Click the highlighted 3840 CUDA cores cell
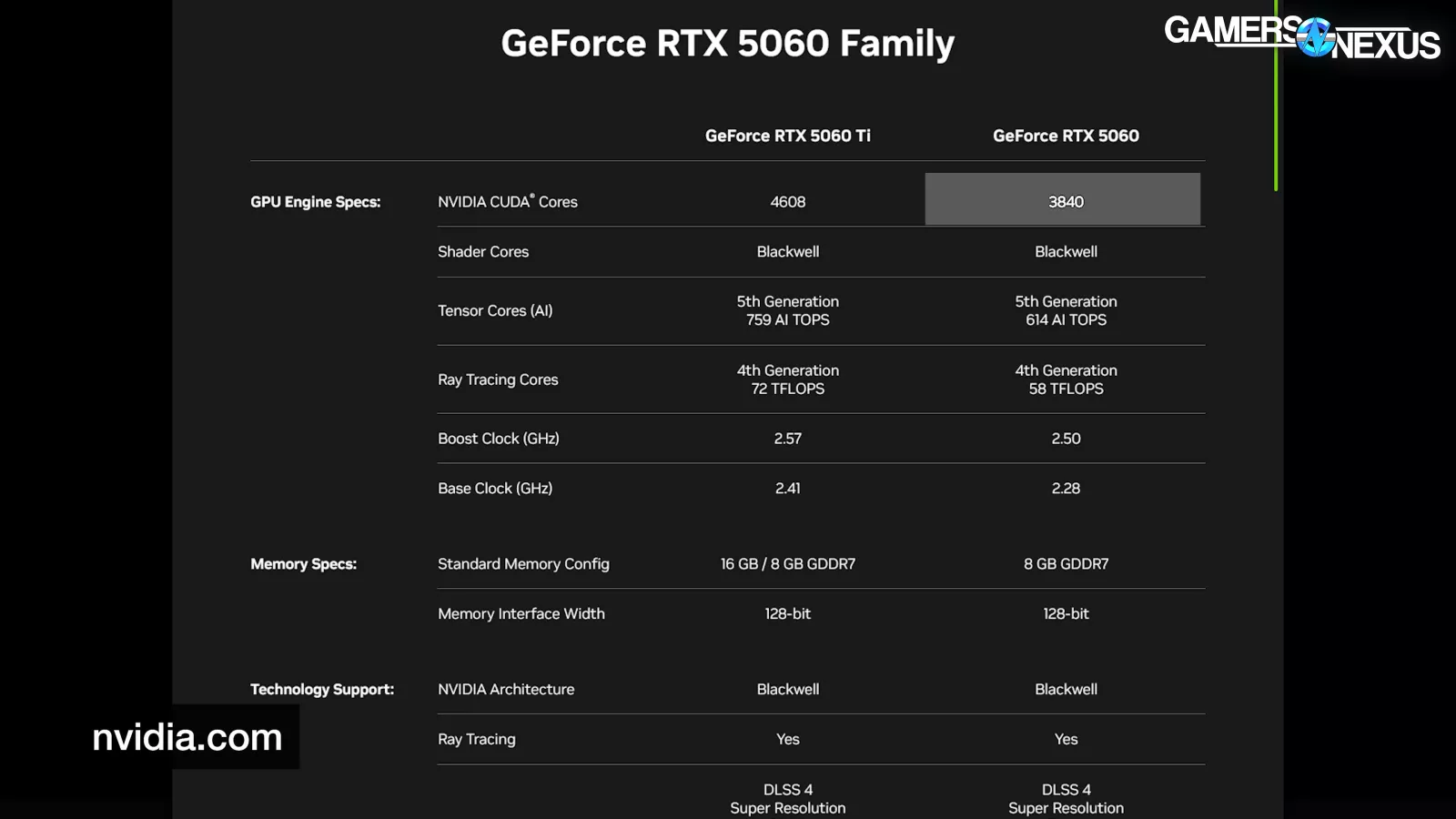This screenshot has width=1456, height=819. [x=1063, y=200]
